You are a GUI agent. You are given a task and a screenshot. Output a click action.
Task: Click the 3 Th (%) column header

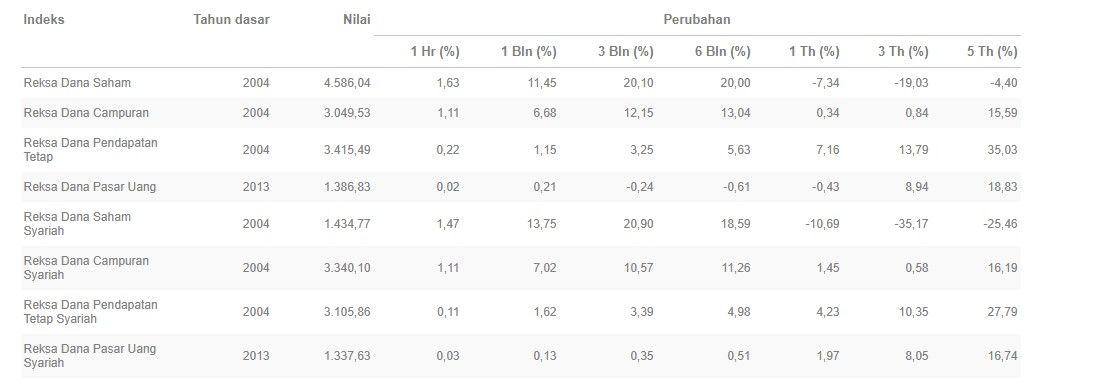[x=905, y=52]
